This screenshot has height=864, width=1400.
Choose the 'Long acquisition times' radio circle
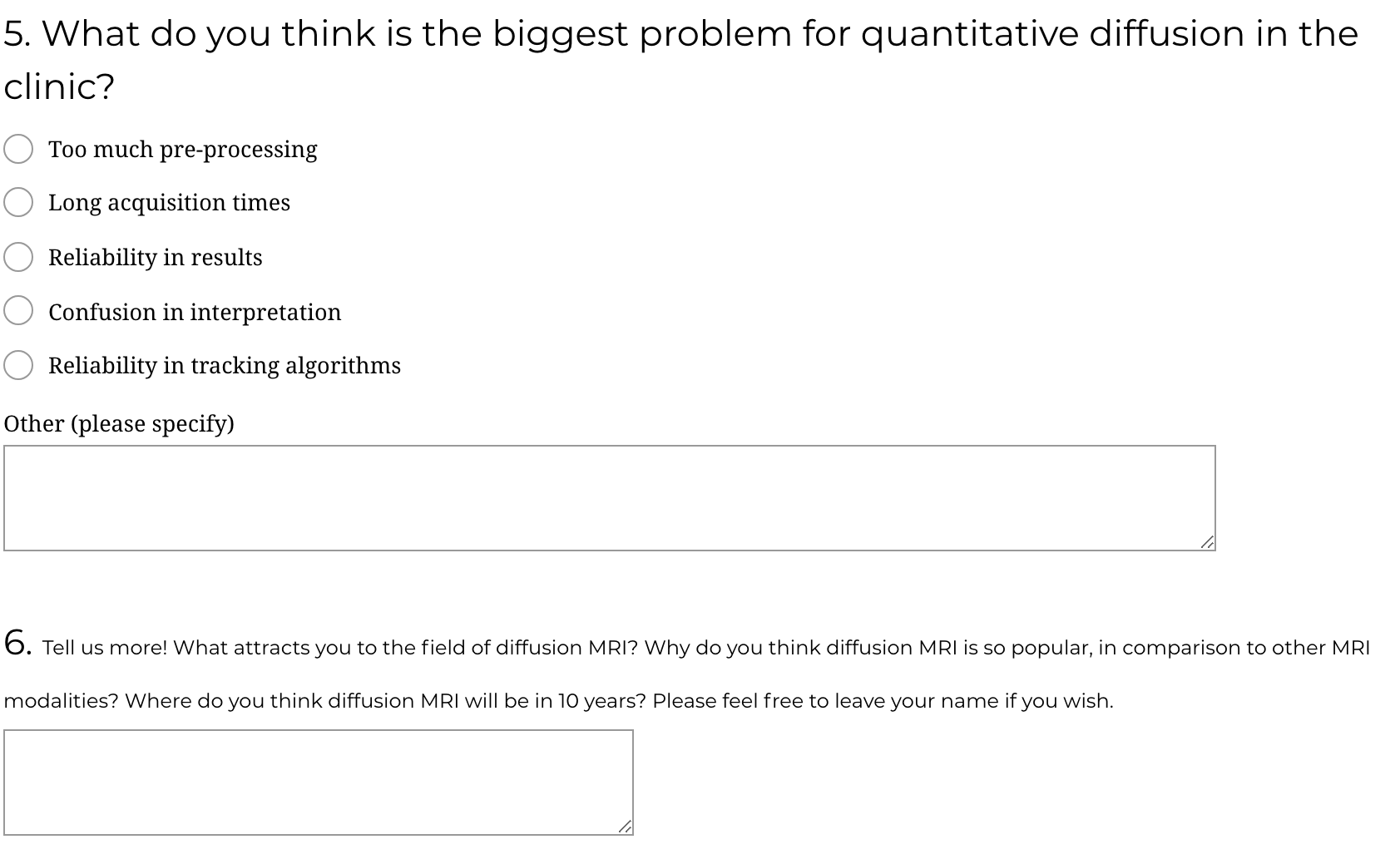tap(18, 202)
